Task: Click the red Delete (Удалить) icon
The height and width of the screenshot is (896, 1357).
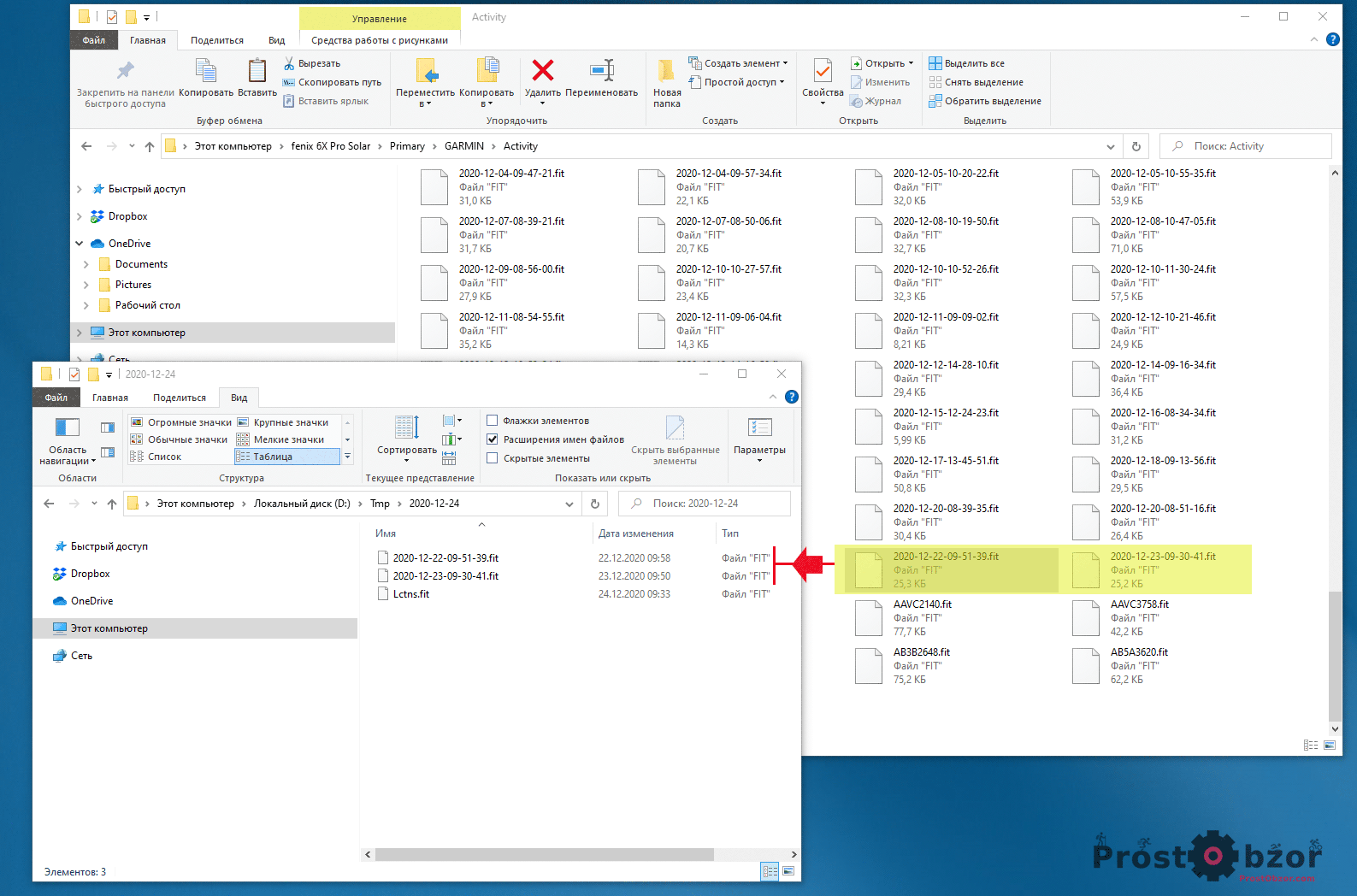Action: [542, 70]
